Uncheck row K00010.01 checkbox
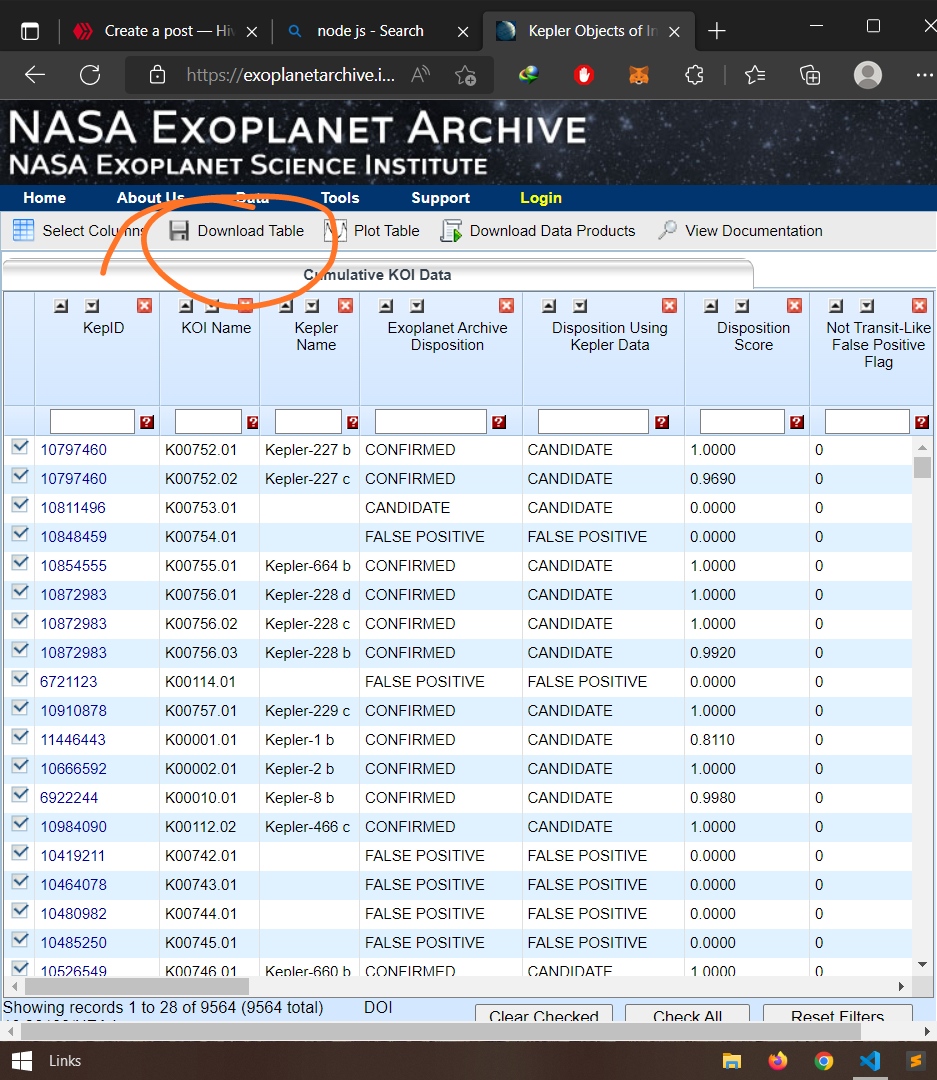 point(20,796)
